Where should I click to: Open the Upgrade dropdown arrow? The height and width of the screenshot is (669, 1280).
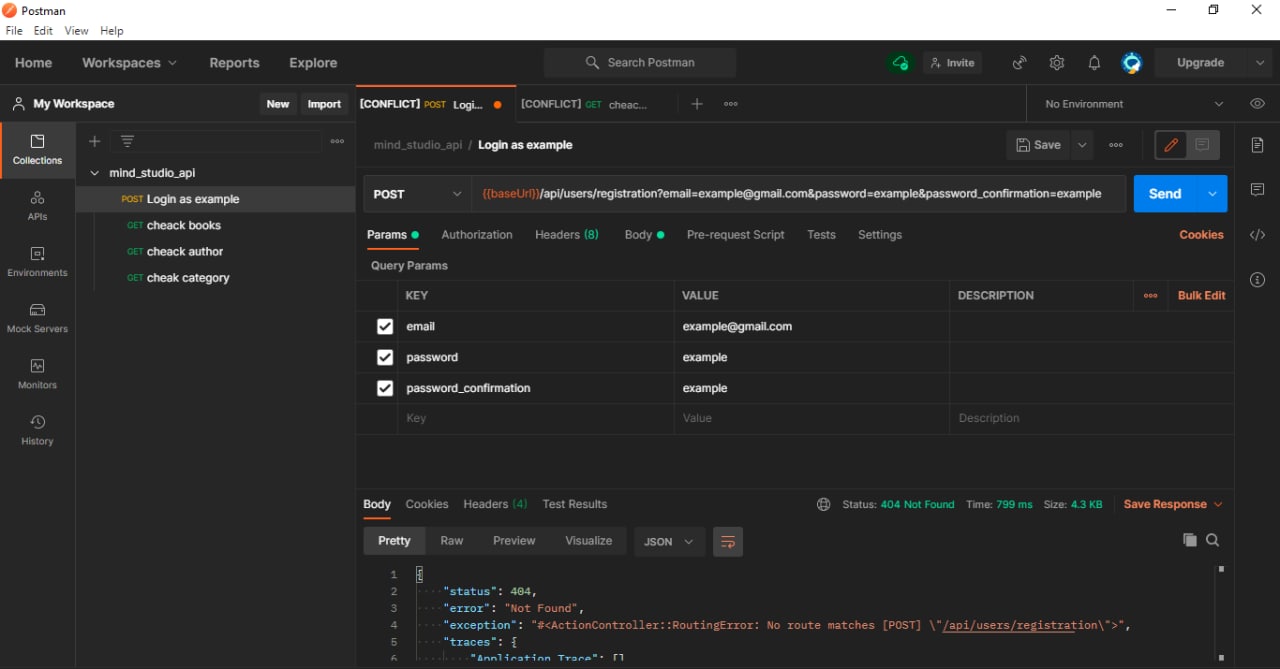point(1260,63)
